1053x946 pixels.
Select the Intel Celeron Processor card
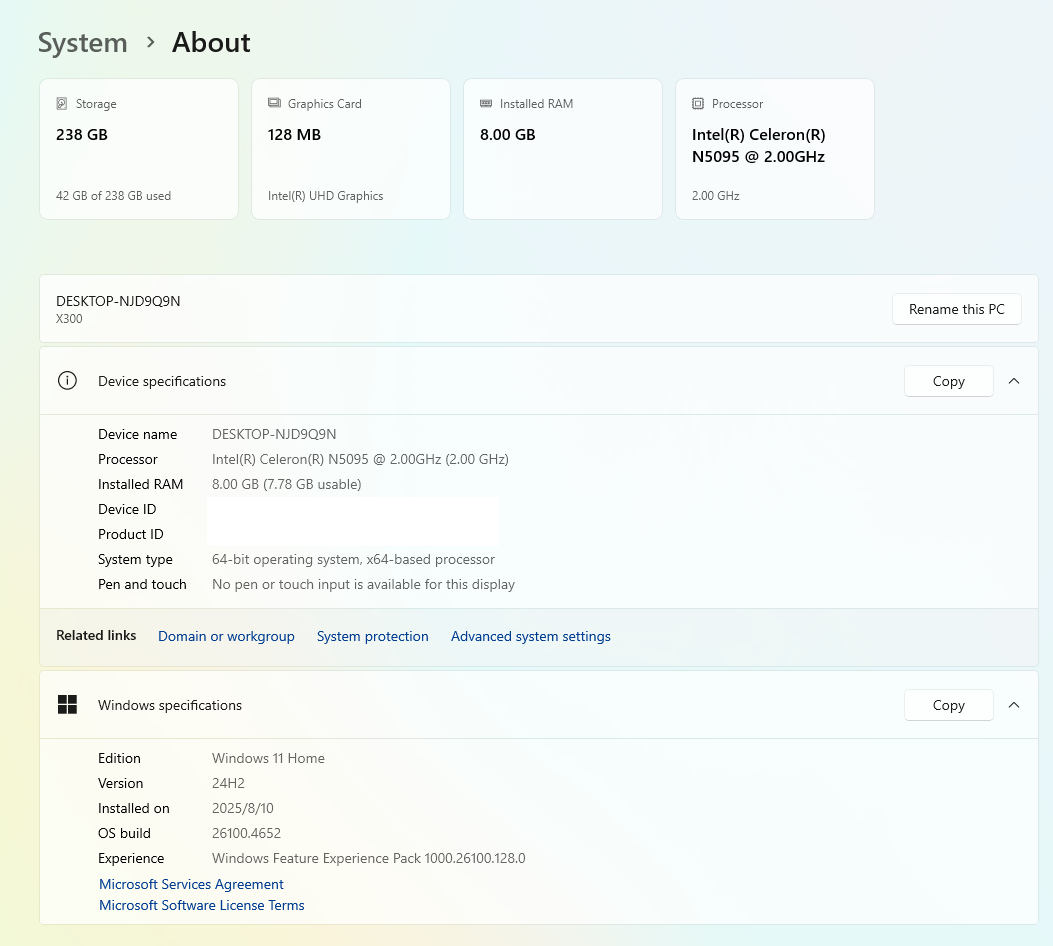point(775,150)
